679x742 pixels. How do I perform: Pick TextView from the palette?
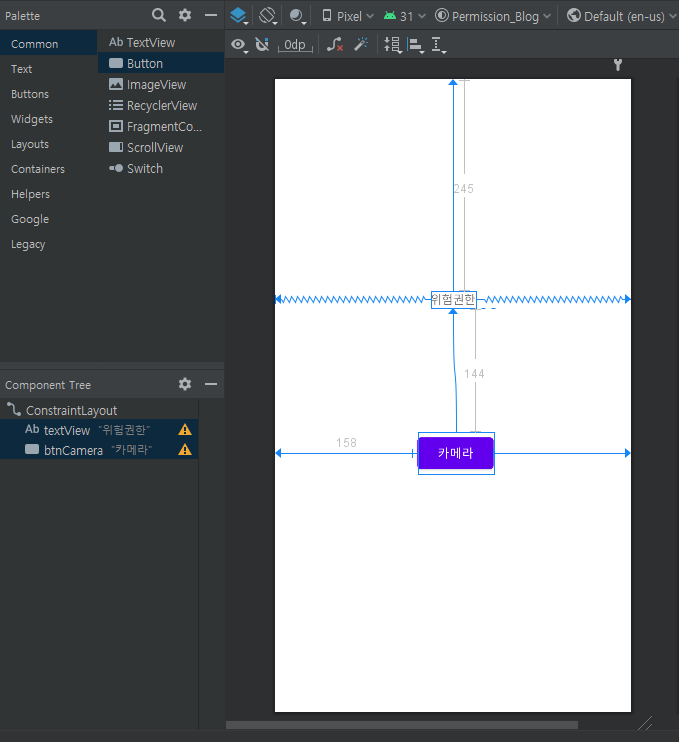coord(161,43)
